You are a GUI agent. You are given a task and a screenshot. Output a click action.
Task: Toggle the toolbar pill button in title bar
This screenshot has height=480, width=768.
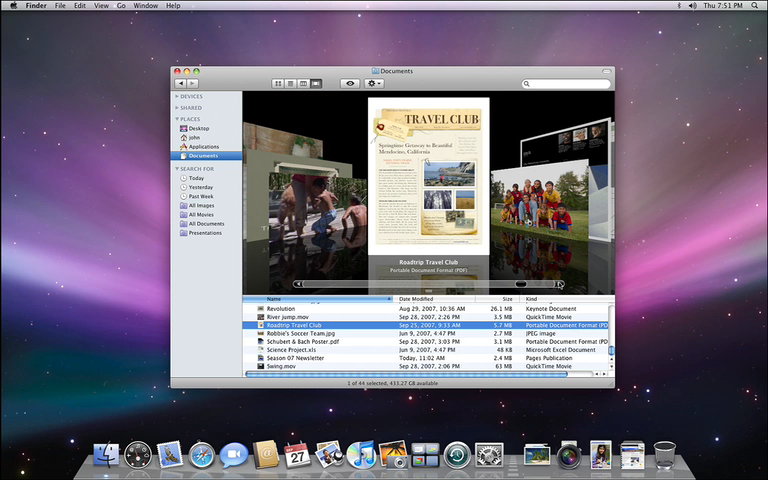(606, 72)
